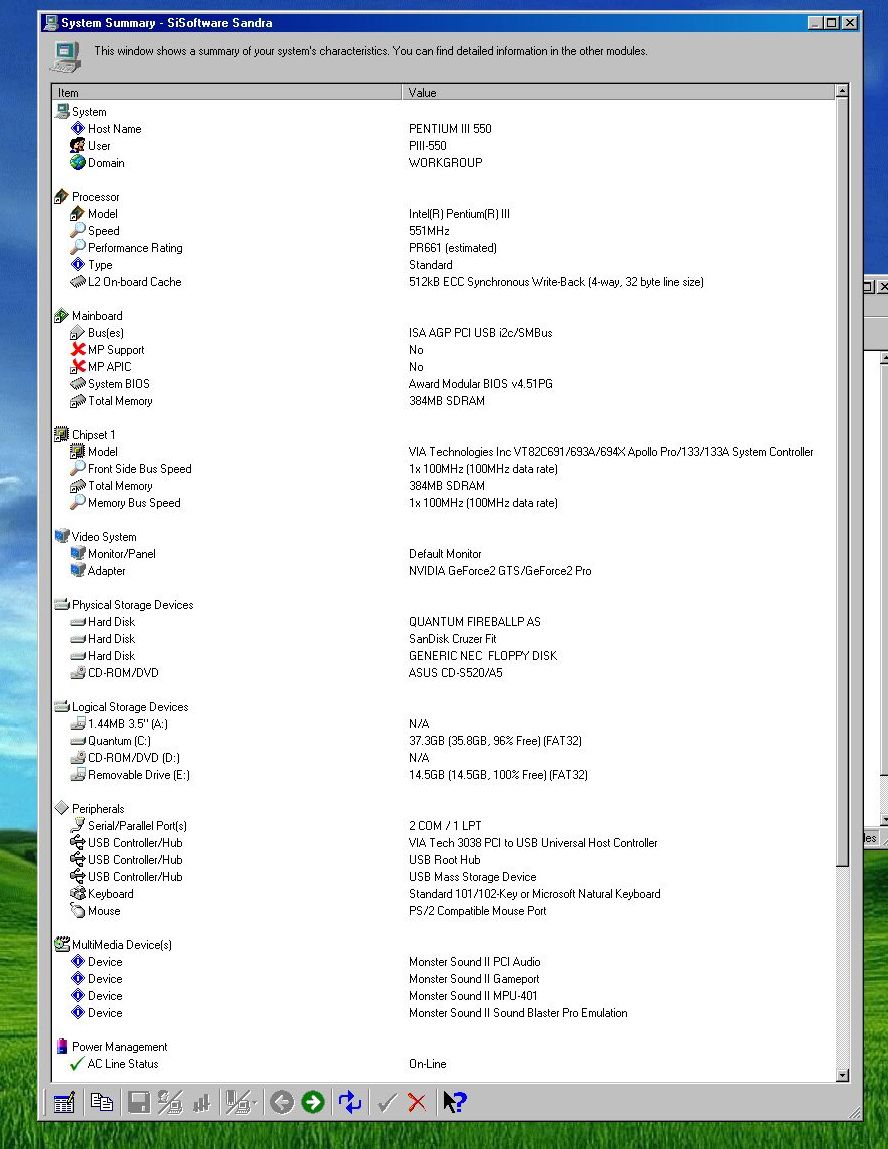Click the Keyboard icon in Peripherals

coord(78,893)
